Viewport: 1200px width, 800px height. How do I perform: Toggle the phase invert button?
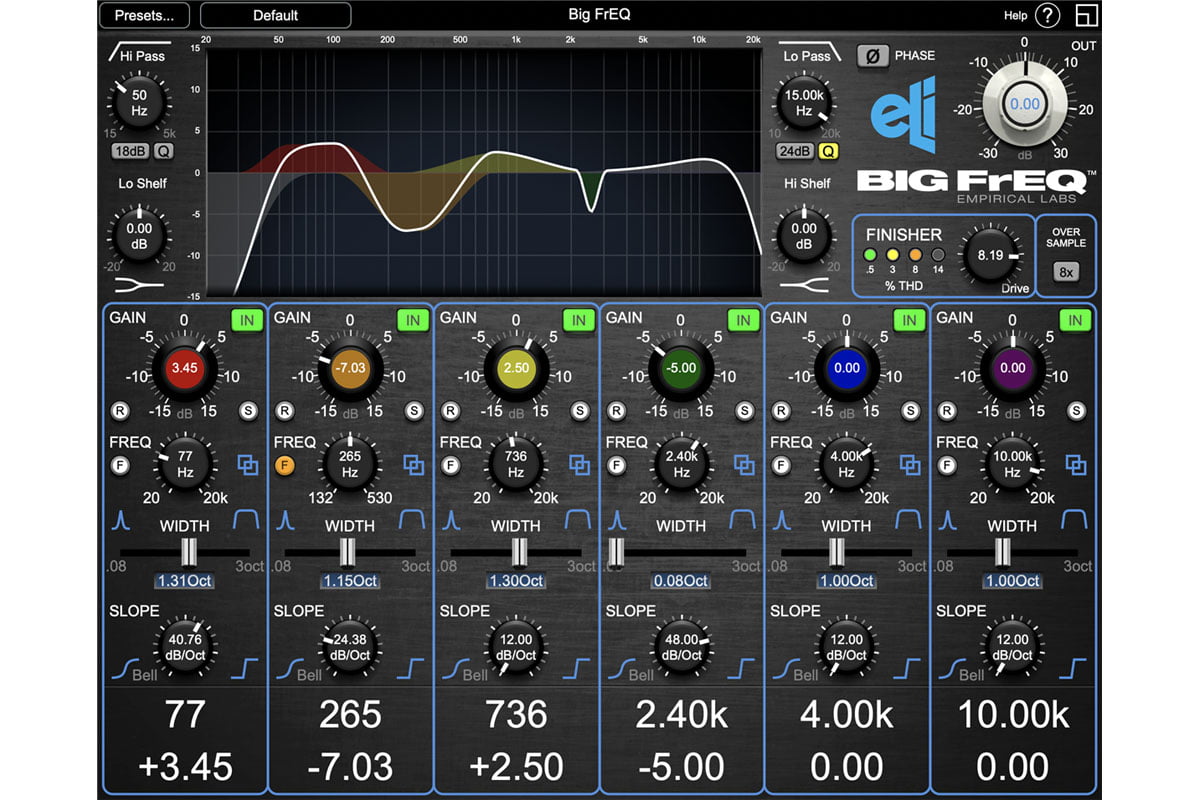[x=872, y=56]
